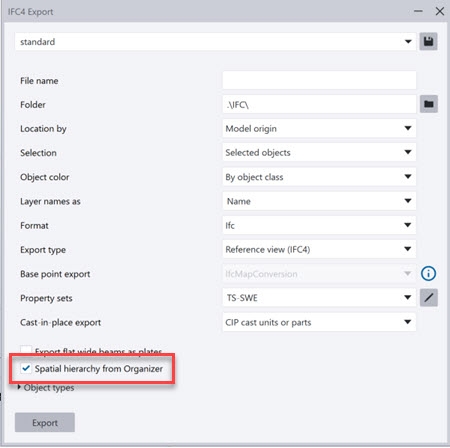This screenshot has width=450, height=448.
Task: Open the Object color dropdown
Action: [319, 177]
